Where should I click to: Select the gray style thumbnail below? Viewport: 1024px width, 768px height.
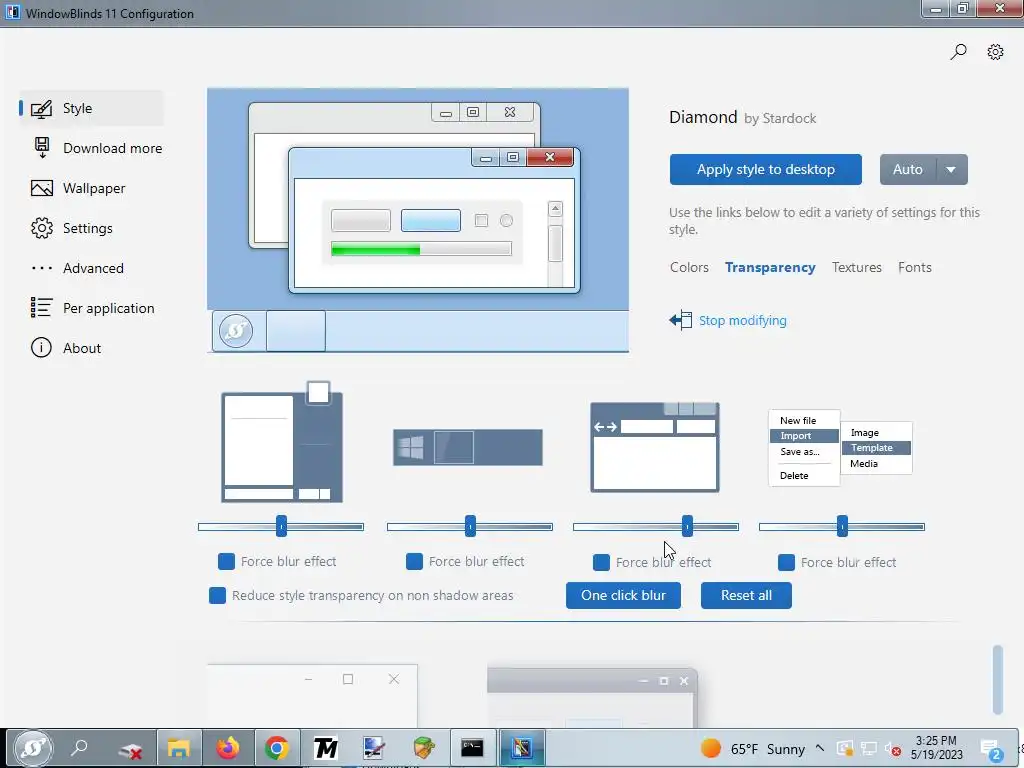592,697
